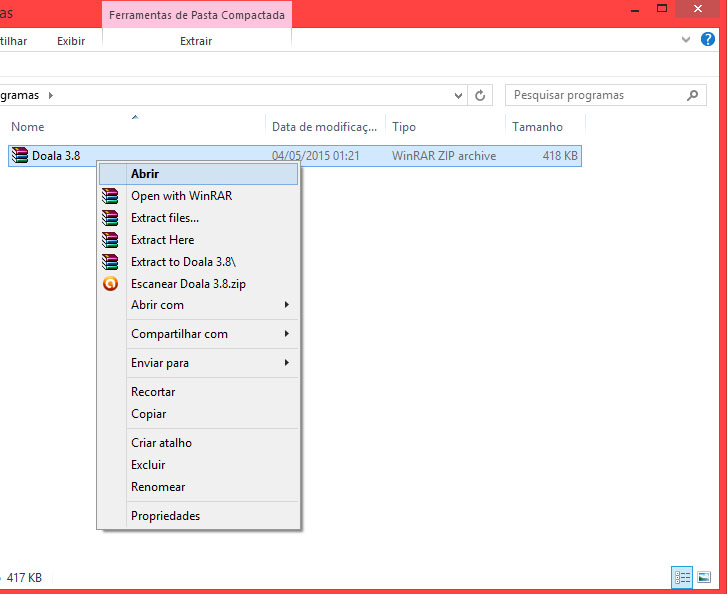Select Renomear in the context menu

pos(158,487)
